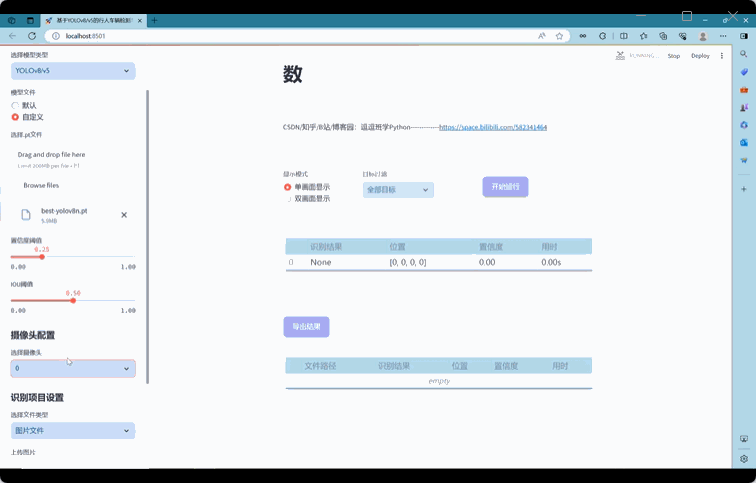Click the 0.00s time cell
This screenshot has height=483, width=756.
551,262
